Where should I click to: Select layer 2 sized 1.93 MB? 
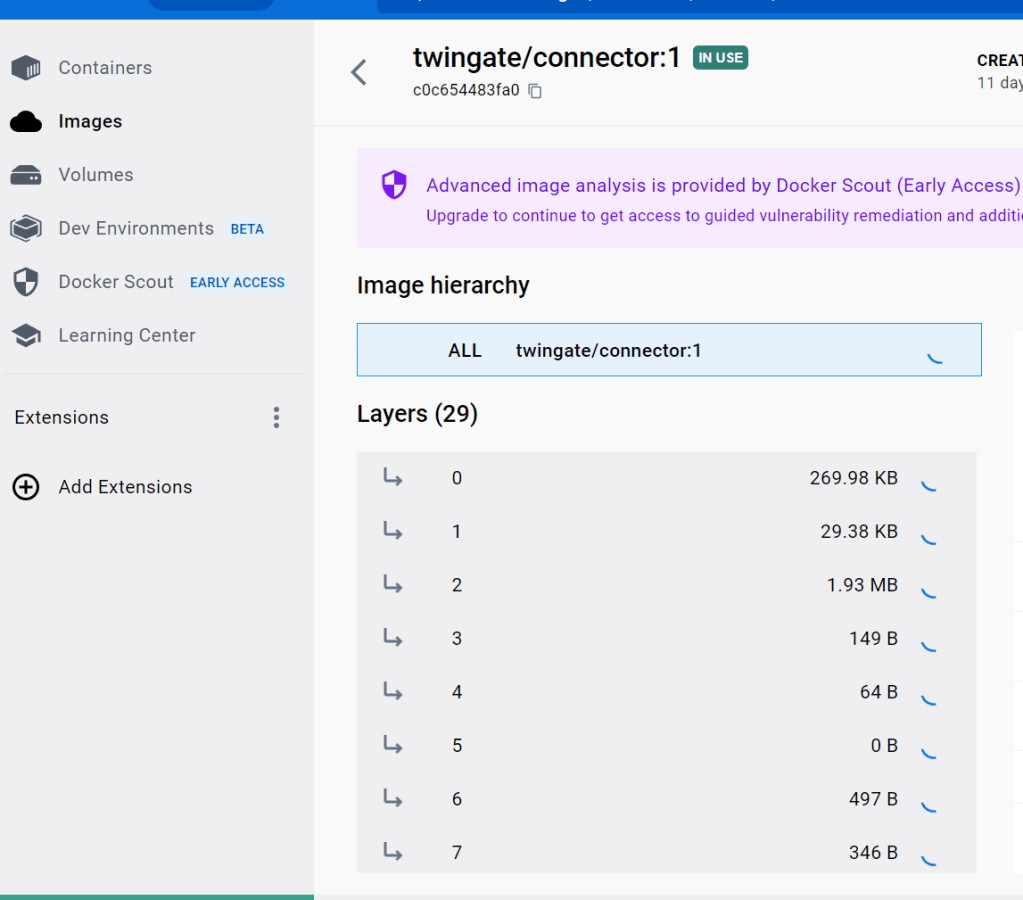point(666,585)
